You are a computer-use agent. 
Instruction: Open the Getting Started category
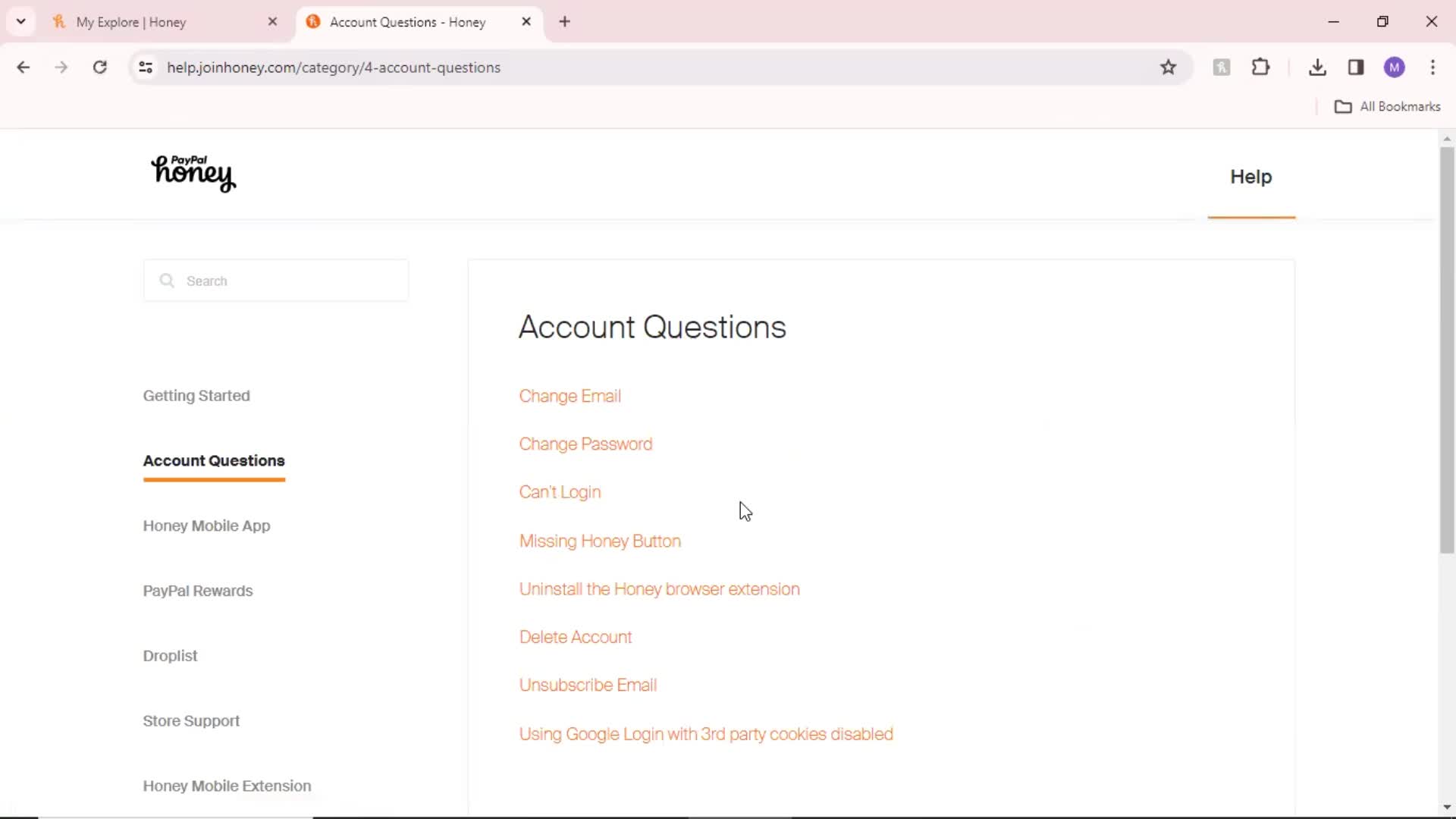point(196,396)
